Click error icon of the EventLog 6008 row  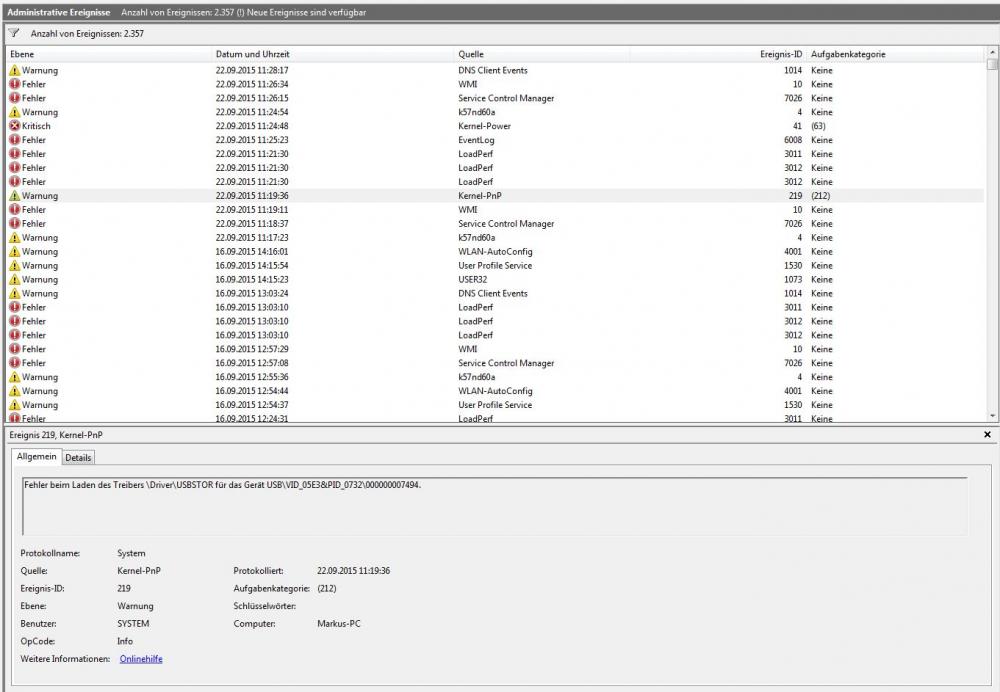(x=14, y=140)
